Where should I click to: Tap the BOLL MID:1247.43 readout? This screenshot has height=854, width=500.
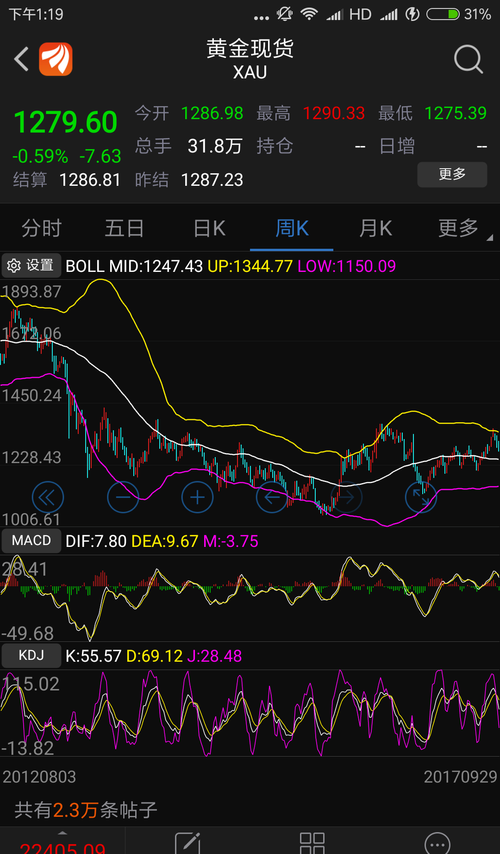pyautogui.click(x=134, y=266)
